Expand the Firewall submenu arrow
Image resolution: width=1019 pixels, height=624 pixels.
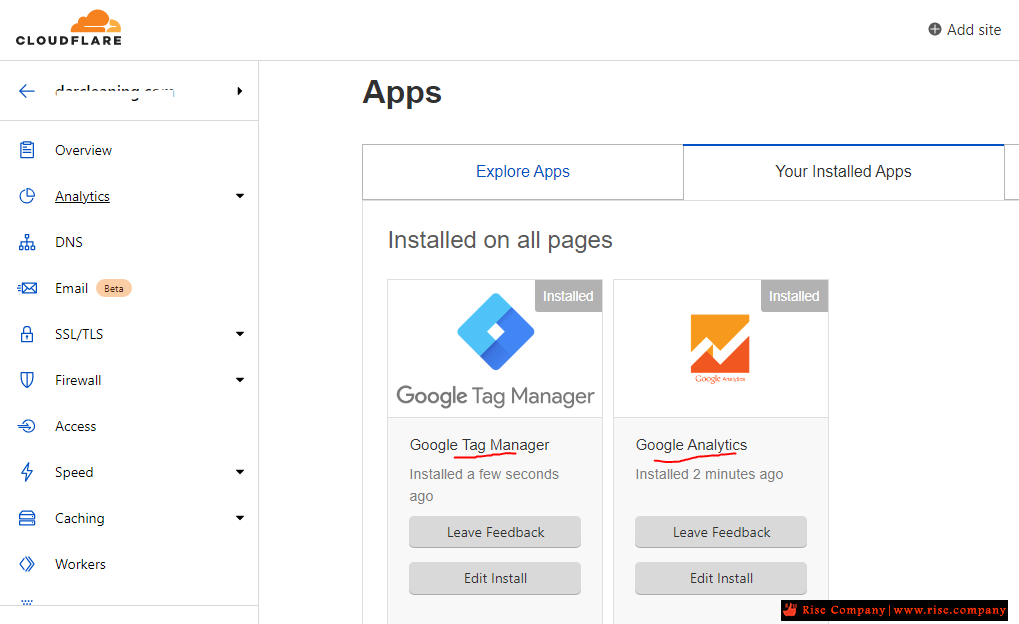(240, 380)
